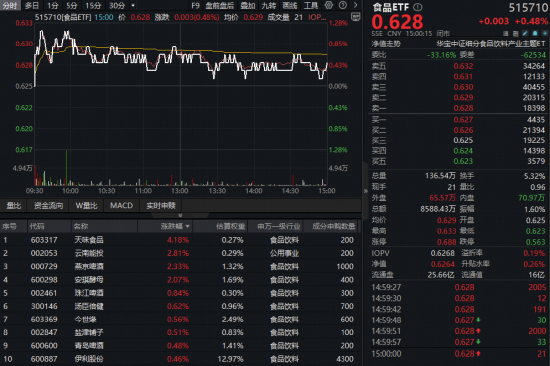This screenshot has height=366, width=550.
Task: Switch to the 5分 period tab
Action: click(x=72, y=5)
